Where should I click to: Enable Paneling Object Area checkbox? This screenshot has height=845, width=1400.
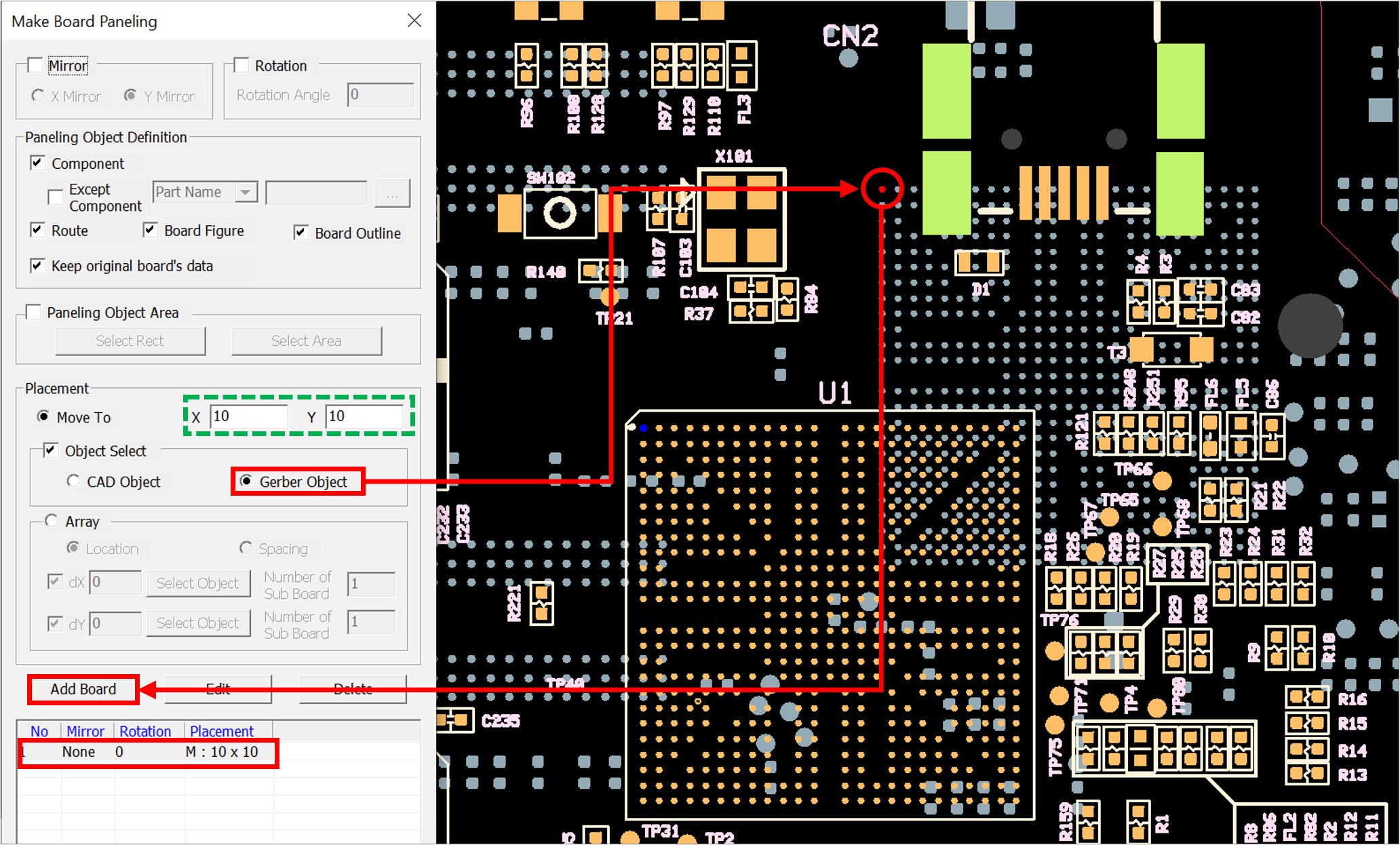33,312
